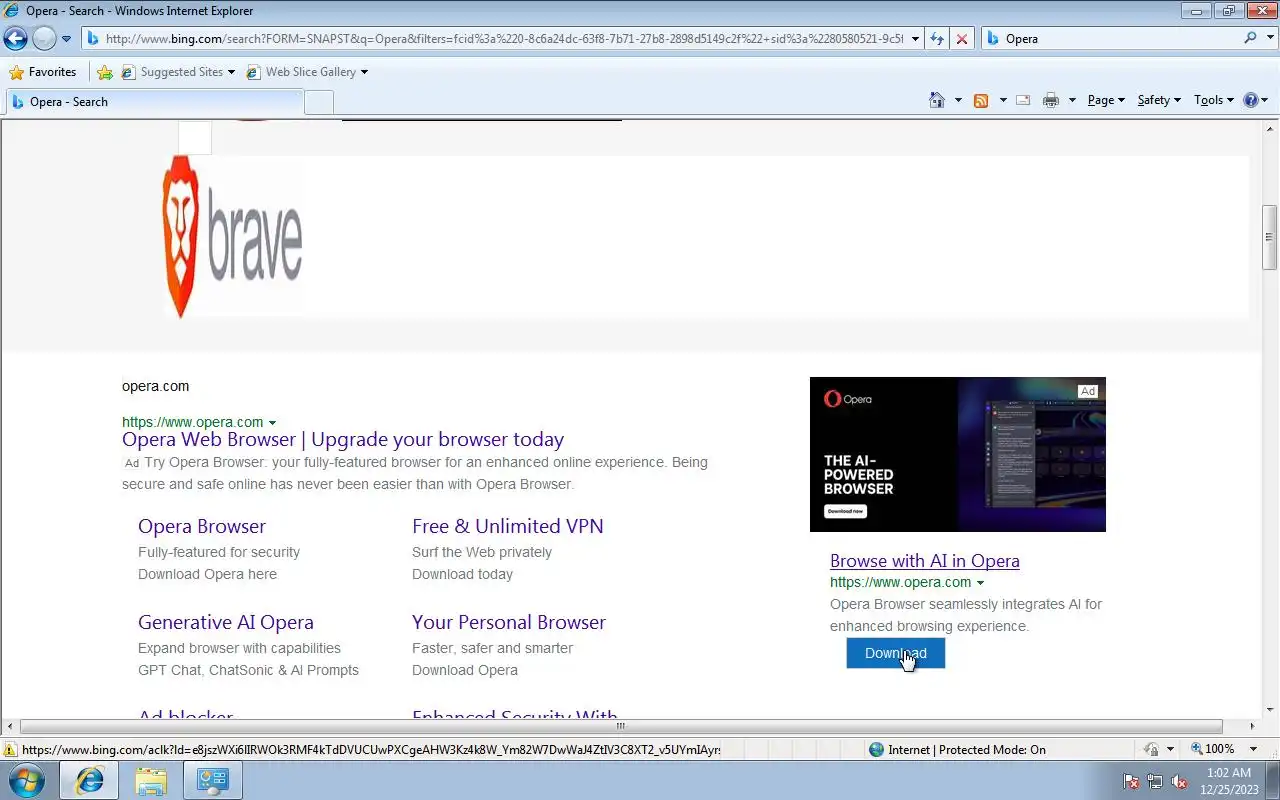Click Internet Explorer taskbar icon
The width and height of the screenshot is (1280, 800).
[89, 781]
